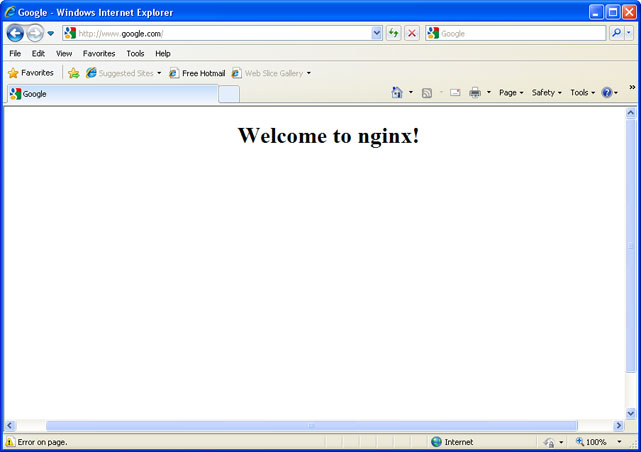The height and width of the screenshot is (452, 641).
Task: Open Suggested Sites link
Action: point(119,73)
